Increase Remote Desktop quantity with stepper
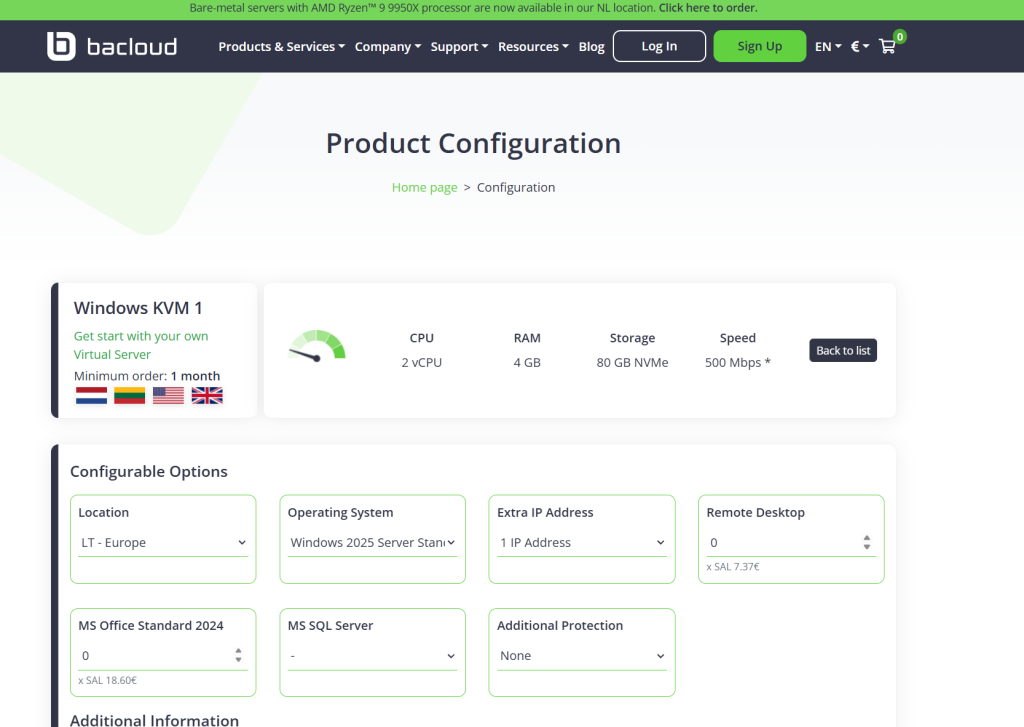This screenshot has height=727, width=1024. coord(867,538)
